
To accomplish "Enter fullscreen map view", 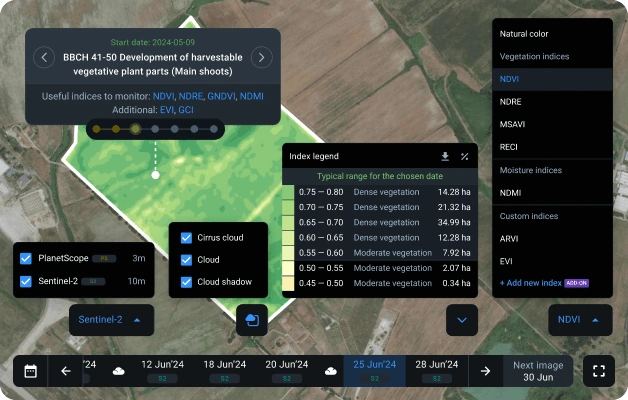I will pyautogui.click(x=599, y=371).
